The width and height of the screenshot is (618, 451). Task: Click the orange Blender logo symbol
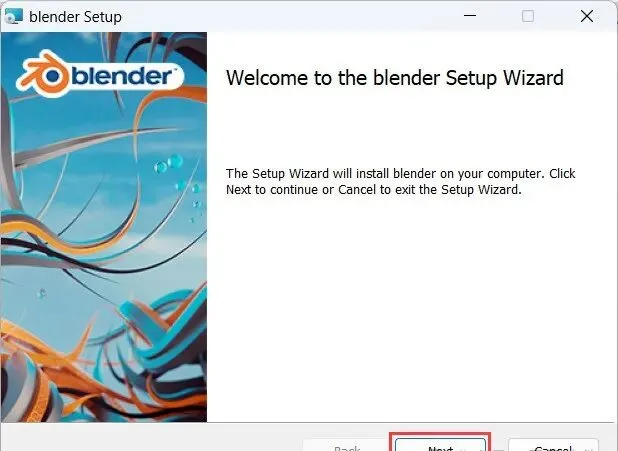[x=45, y=74]
